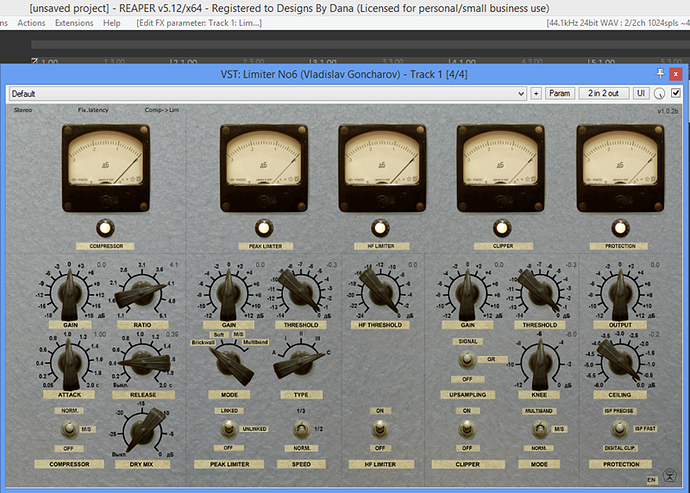Pin the FX window on top

coord(660,74)
